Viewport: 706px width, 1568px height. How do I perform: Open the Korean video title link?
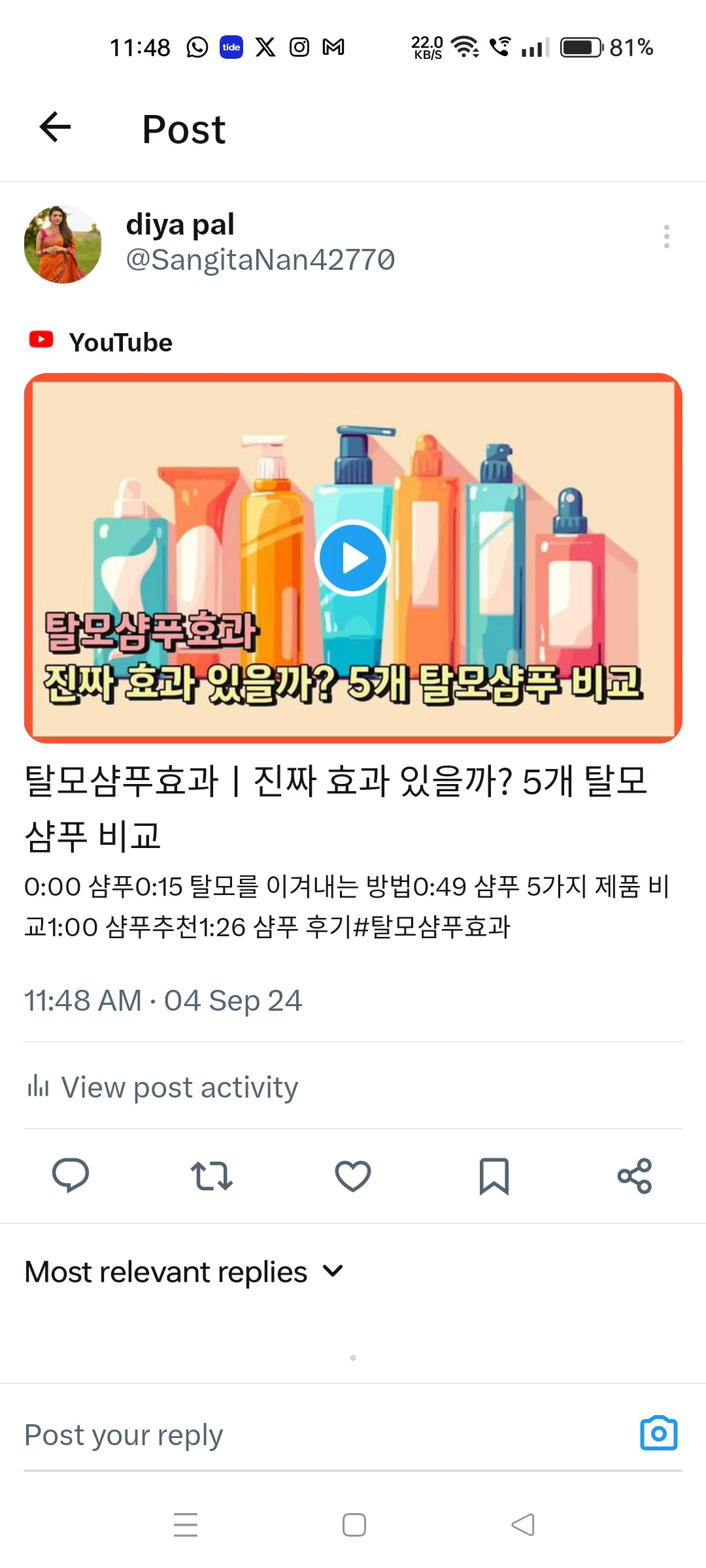(336, 808)
